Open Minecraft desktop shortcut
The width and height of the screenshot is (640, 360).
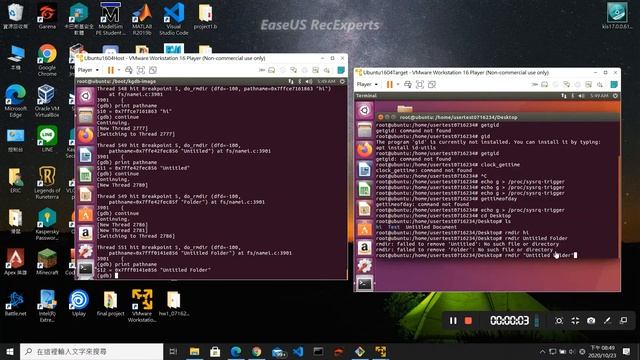tap(47, 262)
